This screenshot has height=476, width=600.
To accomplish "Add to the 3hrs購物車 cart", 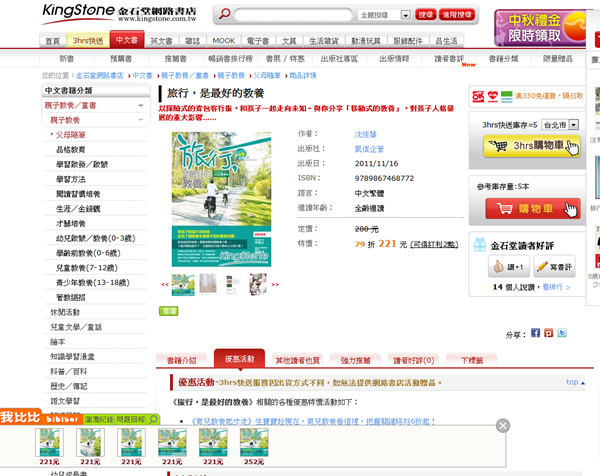I will [532, 146].
